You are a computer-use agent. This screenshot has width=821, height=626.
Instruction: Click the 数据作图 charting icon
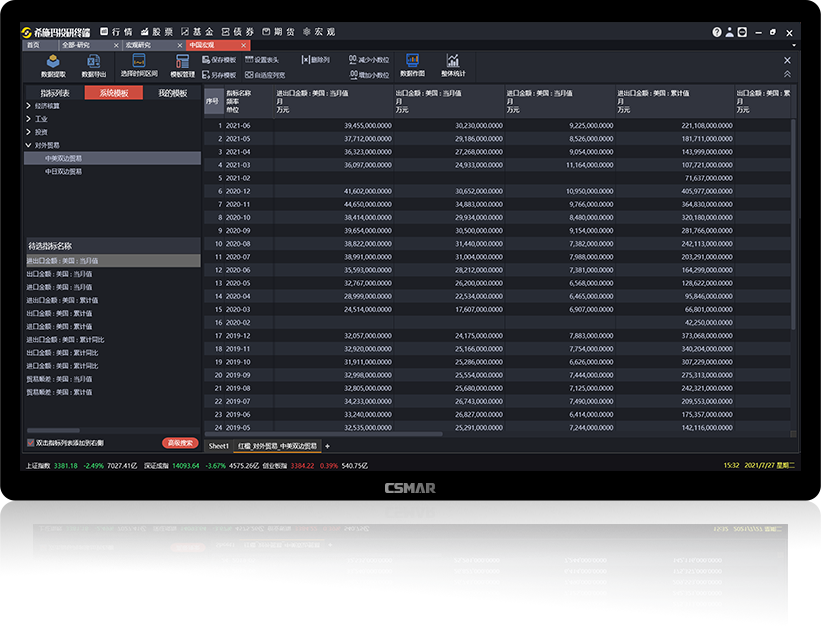point(412,62)
